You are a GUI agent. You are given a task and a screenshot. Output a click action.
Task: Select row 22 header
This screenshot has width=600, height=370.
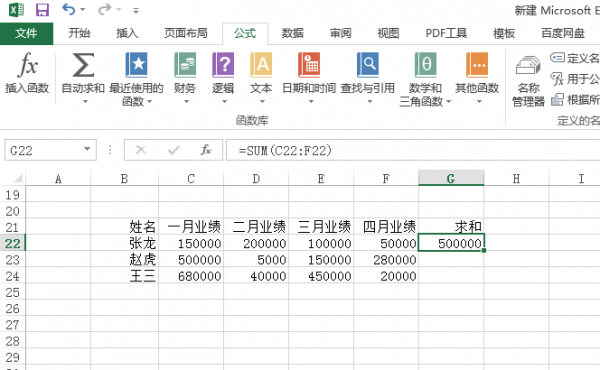13,243
